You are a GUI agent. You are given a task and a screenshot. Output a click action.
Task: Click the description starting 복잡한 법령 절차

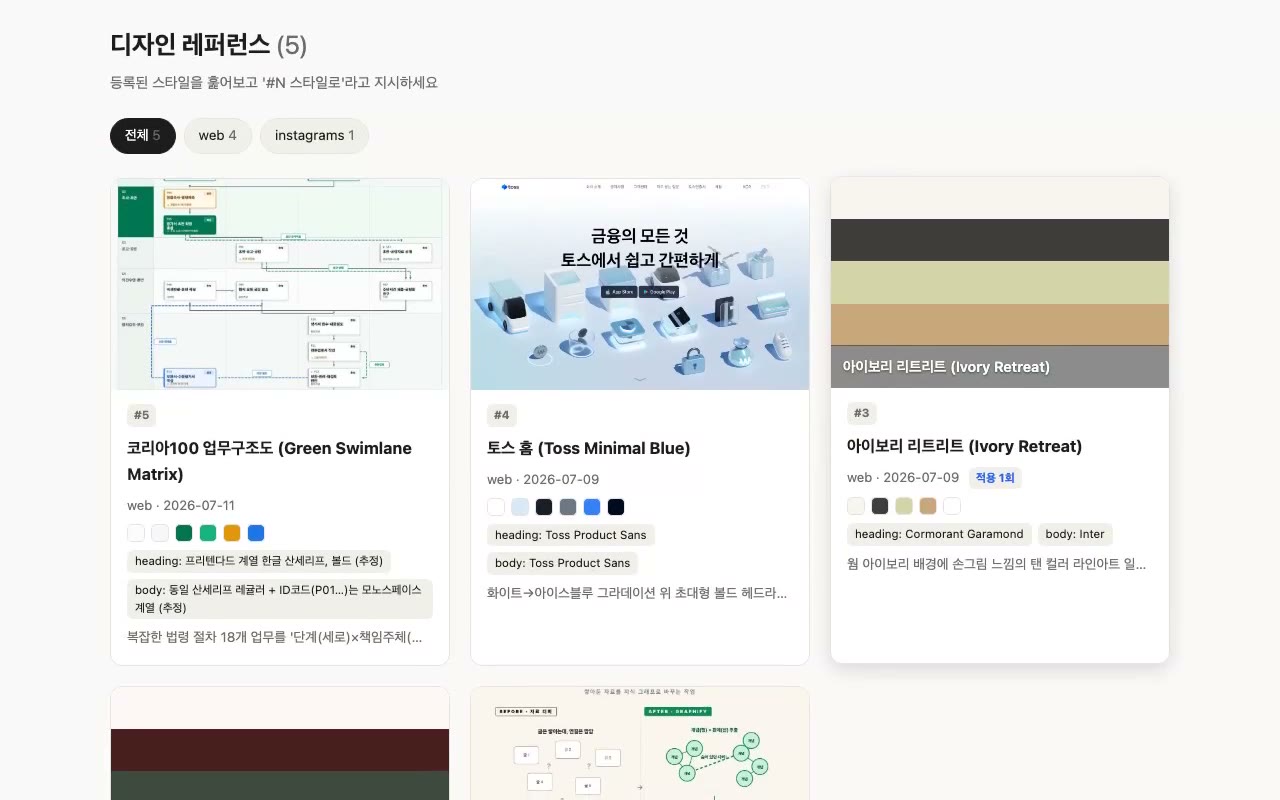275,636
